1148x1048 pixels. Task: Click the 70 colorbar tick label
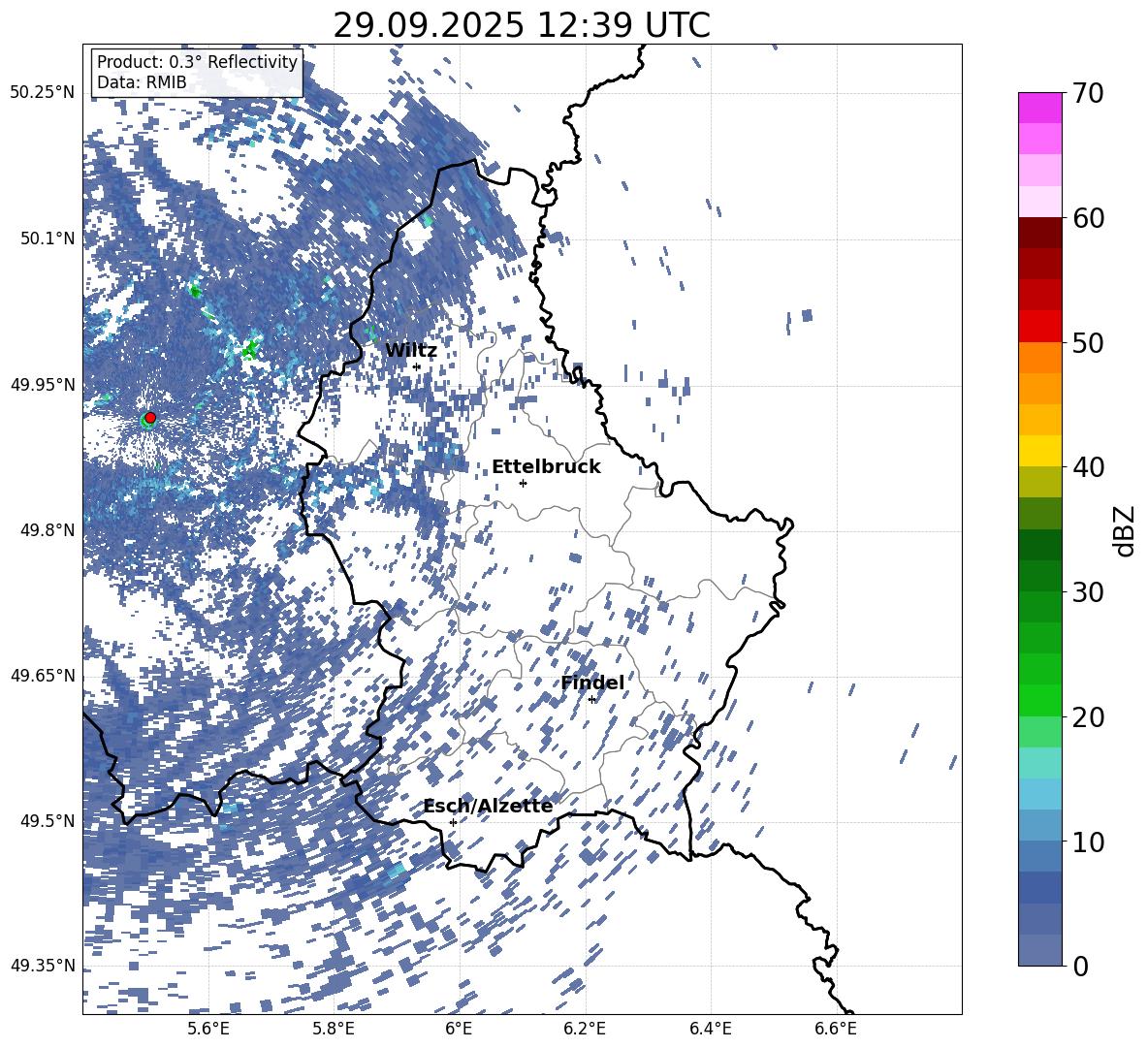click(1088, 93)
